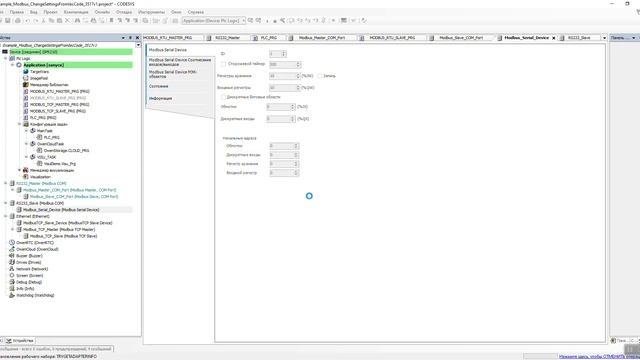The image size is (640, 360).
Task: Close the Modbus_Serial_Device editor tab
Action: [x=554, y=38]
